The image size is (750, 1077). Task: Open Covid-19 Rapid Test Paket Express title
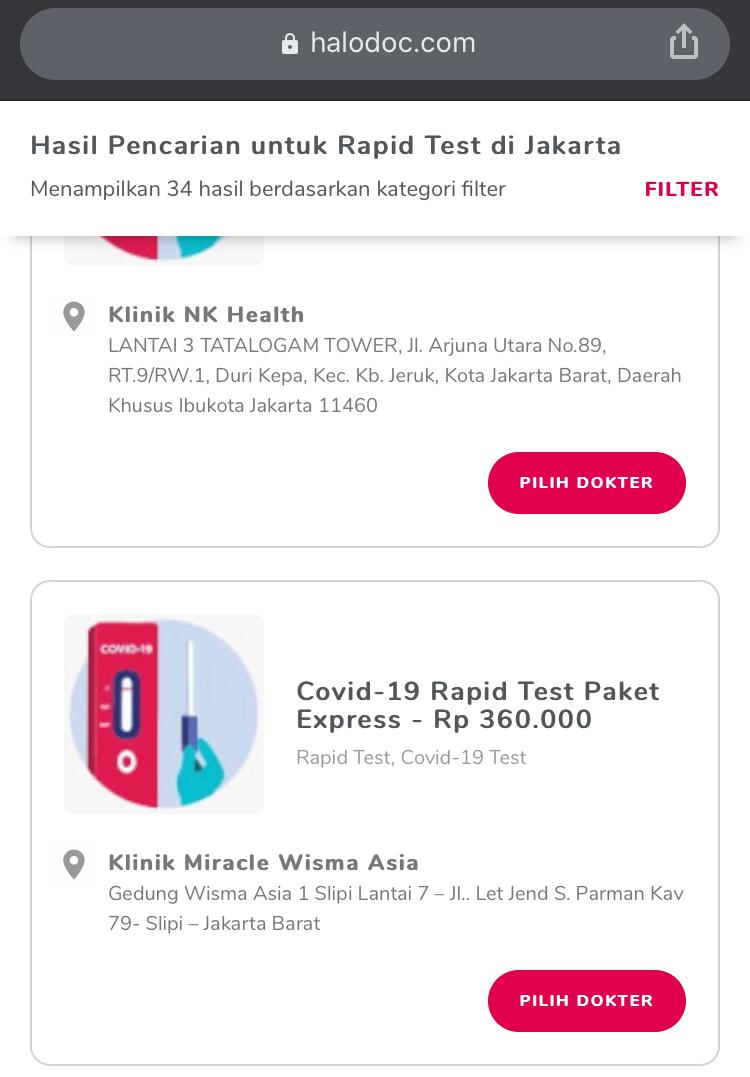(x=478, y=705)
